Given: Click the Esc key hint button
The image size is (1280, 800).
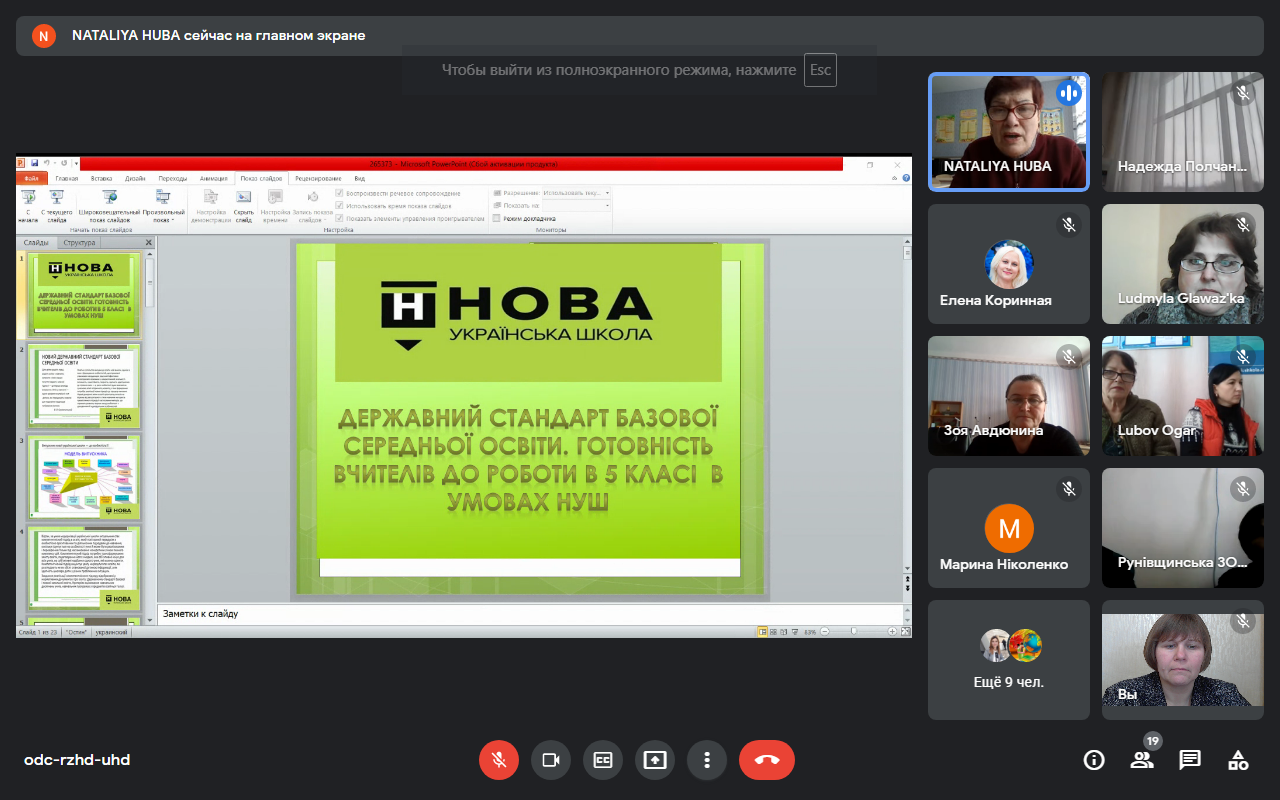Looking at the screenshot, I should tap(820, 70).
